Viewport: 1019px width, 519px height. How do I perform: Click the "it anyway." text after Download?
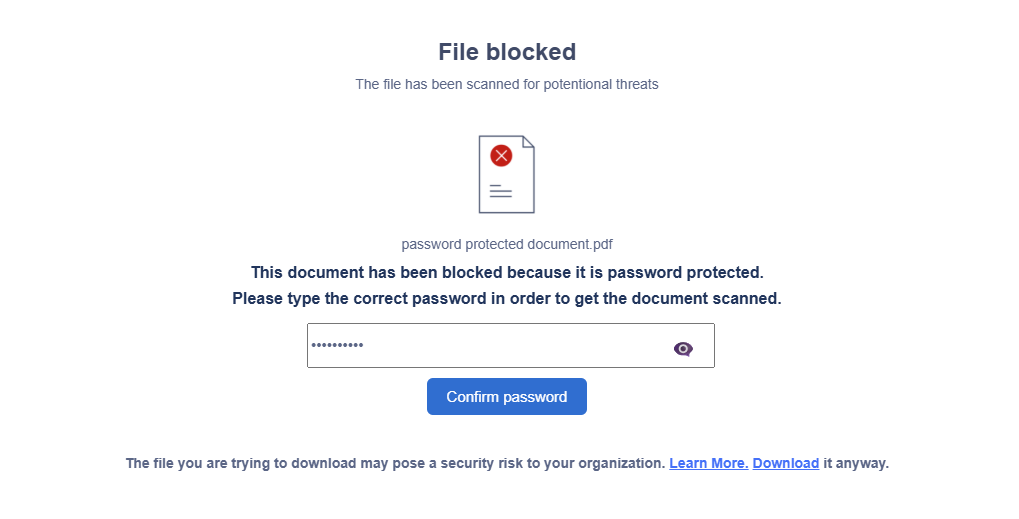[856, 463]
